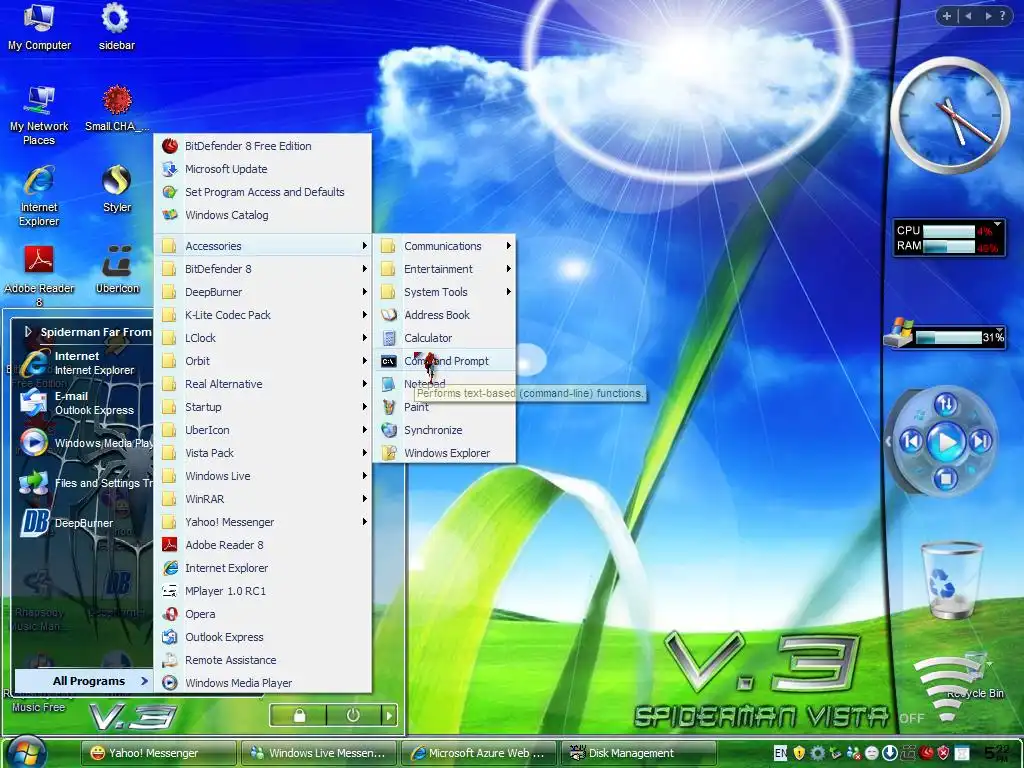Screen dimensions: 1024x768
Task: Click the blue download arrow tray icon
Action: [889, 753]
